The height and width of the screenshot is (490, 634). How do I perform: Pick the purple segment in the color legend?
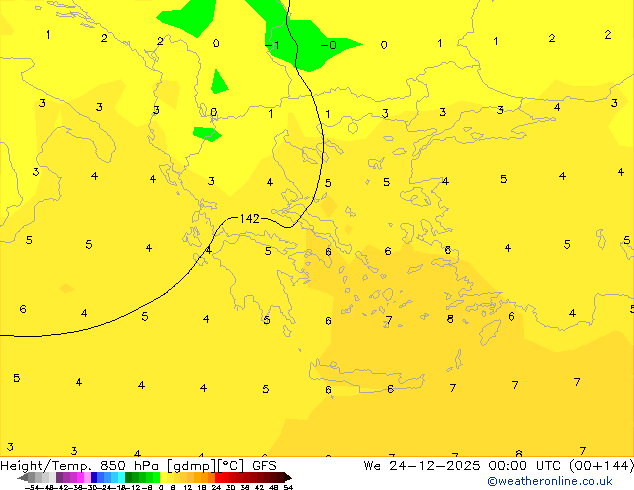click(x=65, y=477)
